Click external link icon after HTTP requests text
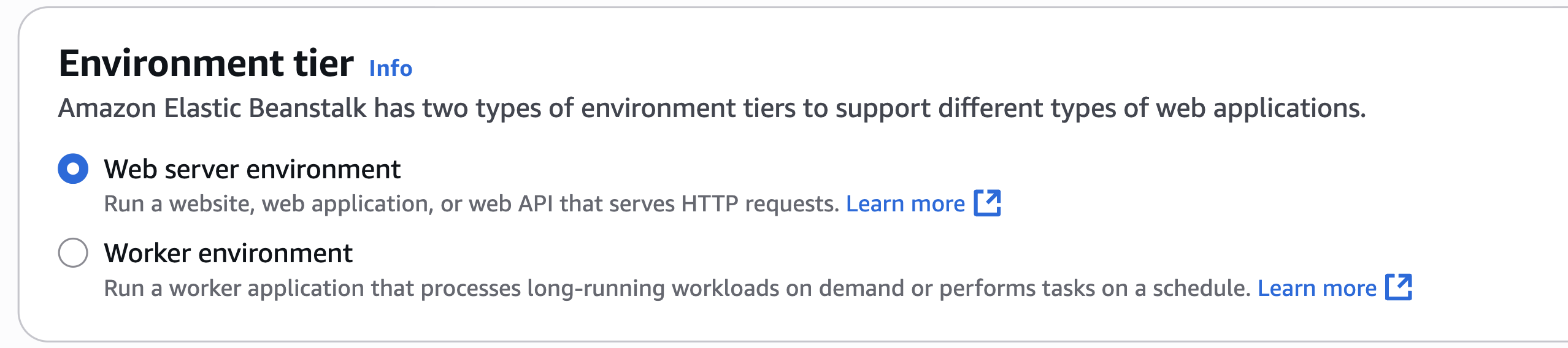 [988, 203]
